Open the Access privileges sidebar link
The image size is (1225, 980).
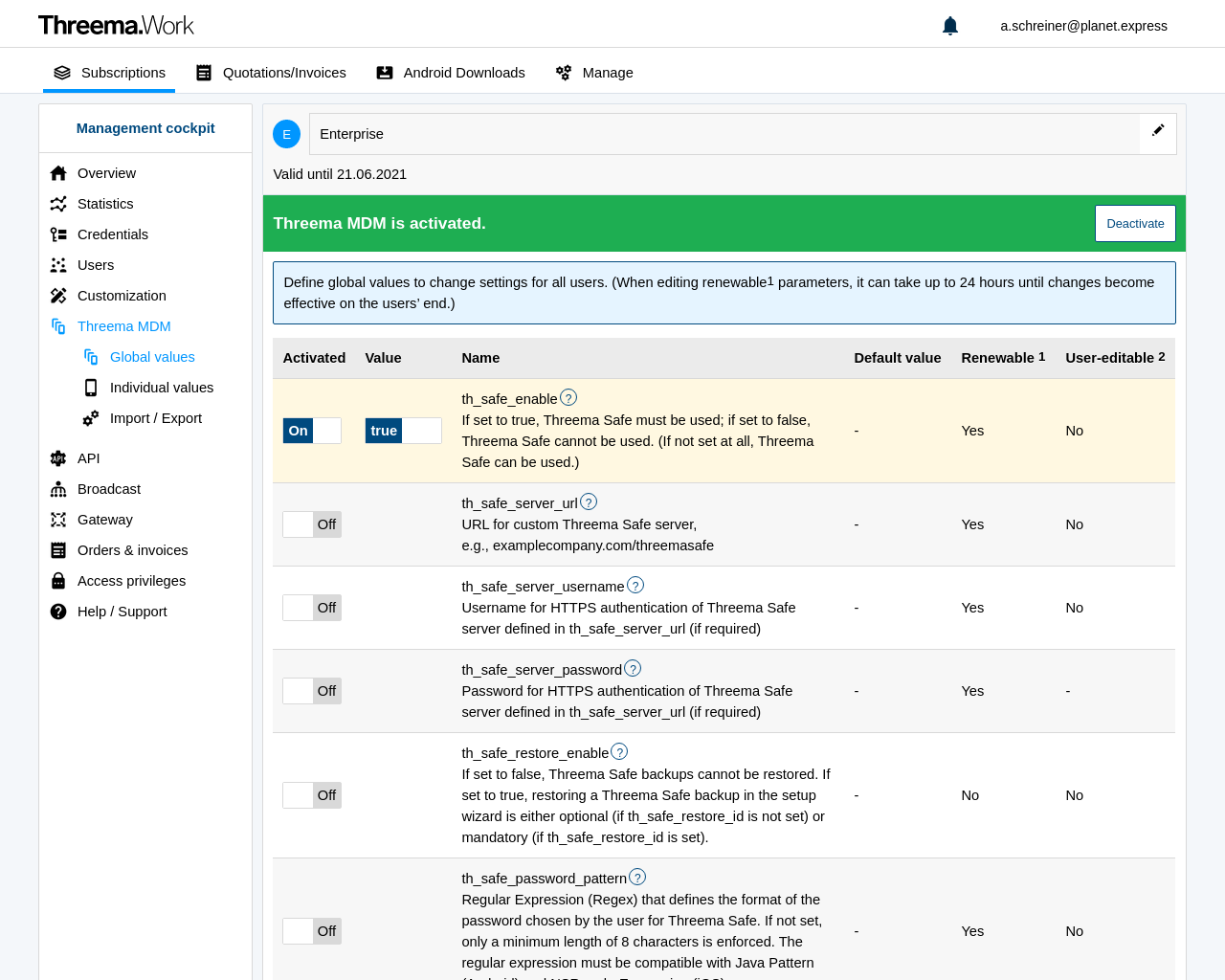tap(131, 581)
